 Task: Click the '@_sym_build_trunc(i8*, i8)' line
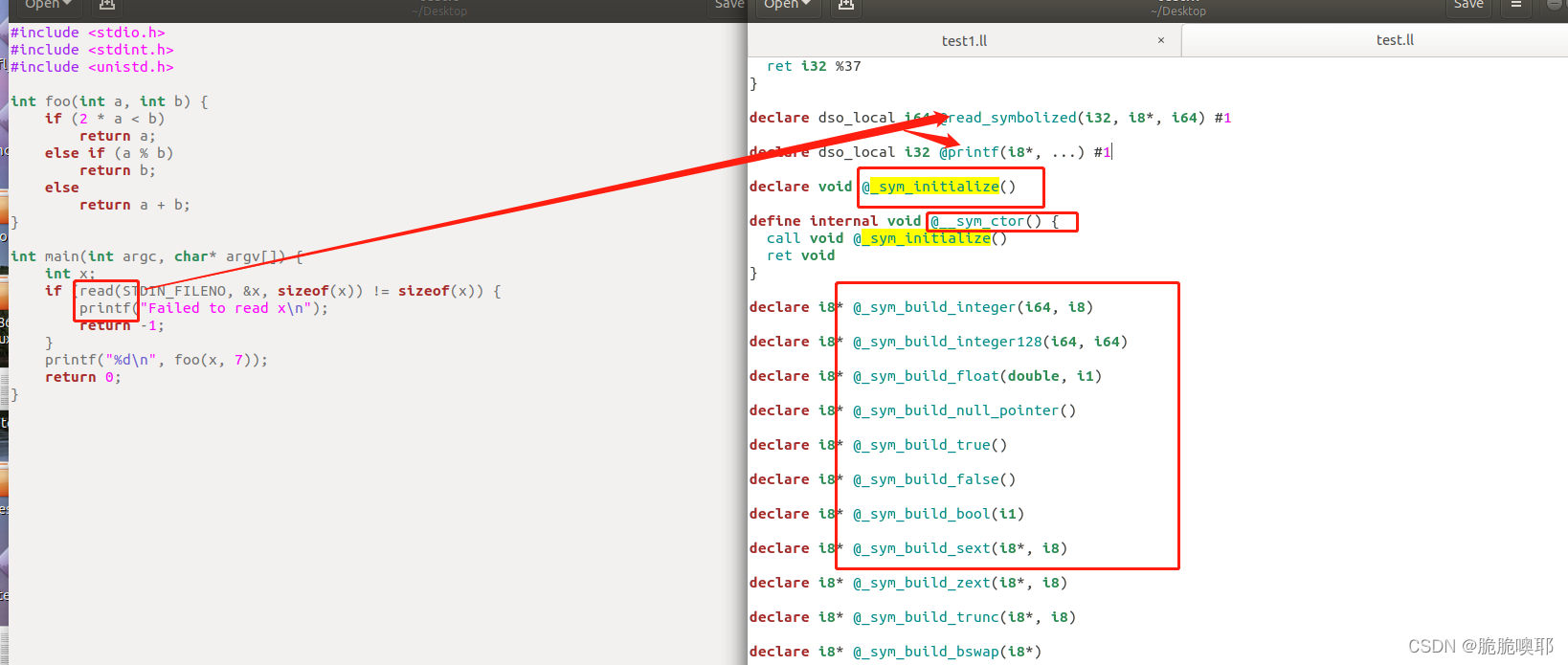click(x=912, y=617)
